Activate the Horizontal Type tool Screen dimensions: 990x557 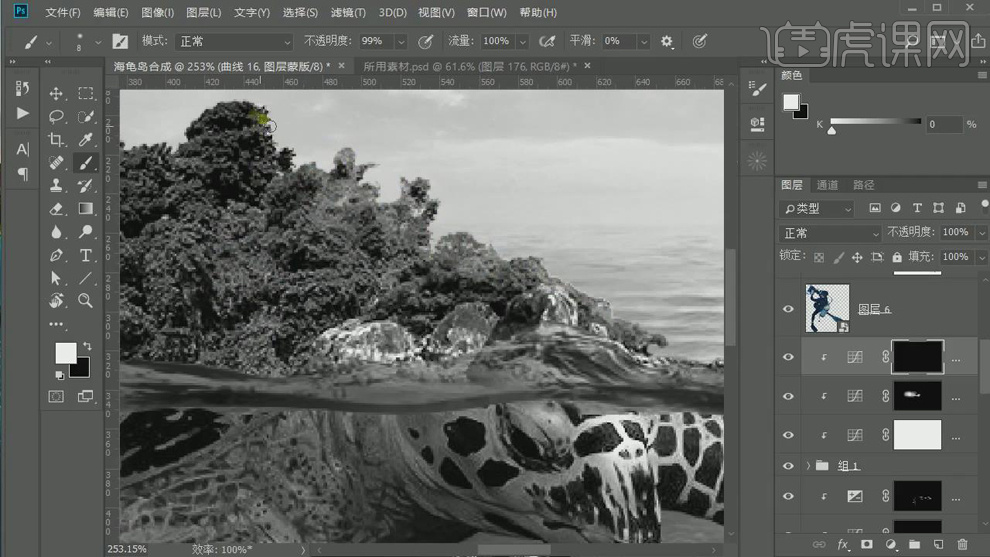pos(86,255)
